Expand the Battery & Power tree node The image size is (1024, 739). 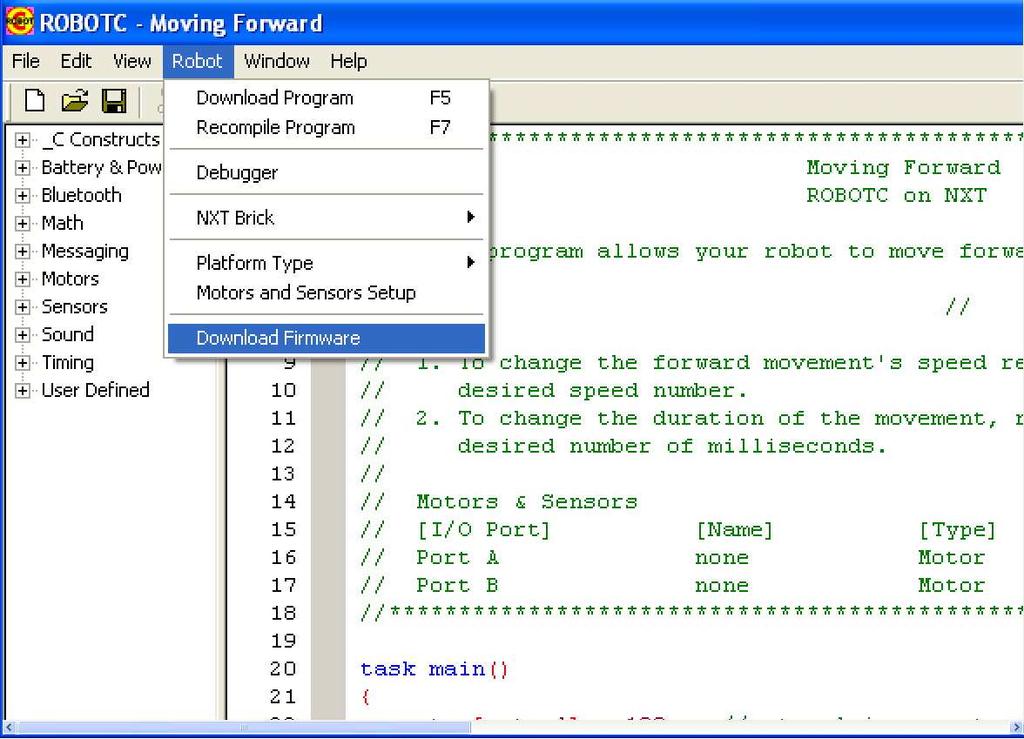(x=22, y=168)
